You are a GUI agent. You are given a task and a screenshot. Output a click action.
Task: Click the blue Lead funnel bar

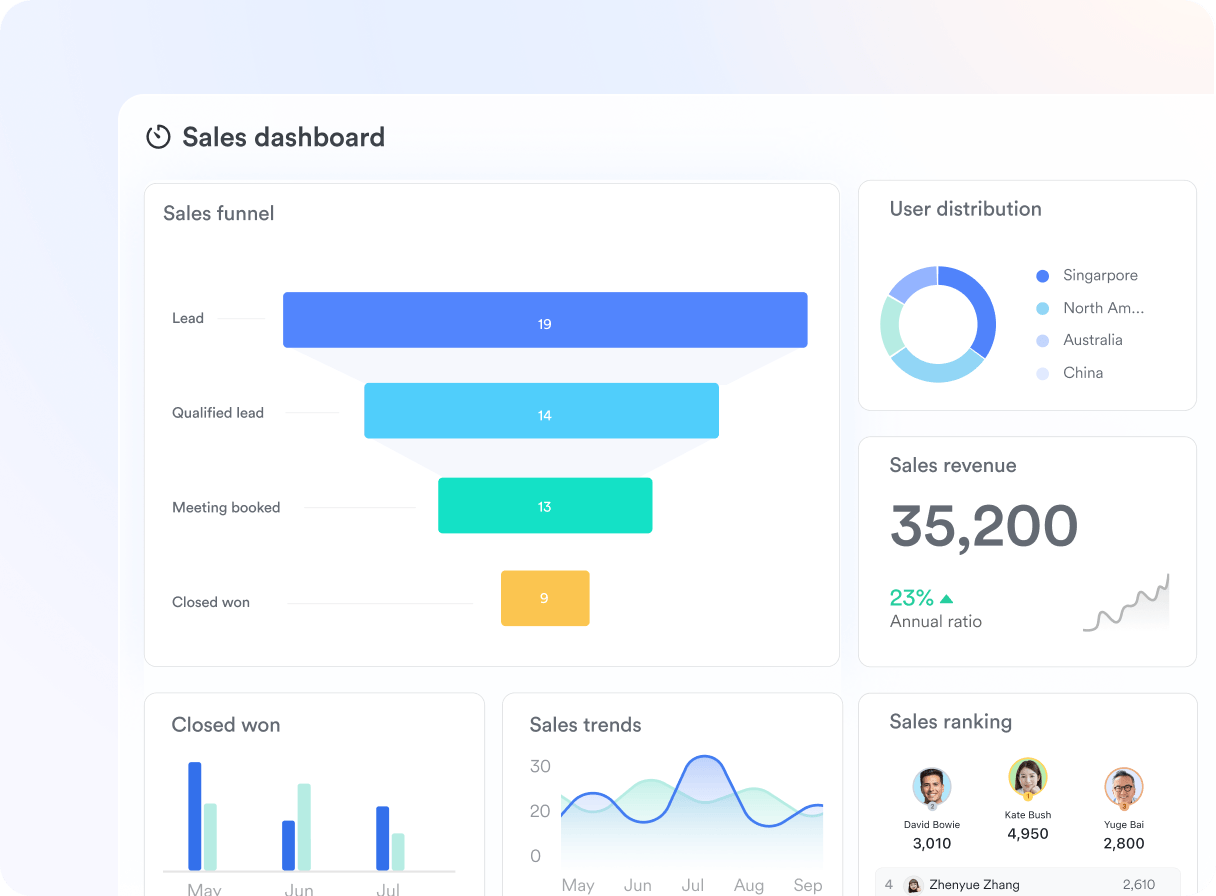coord(545,320)
